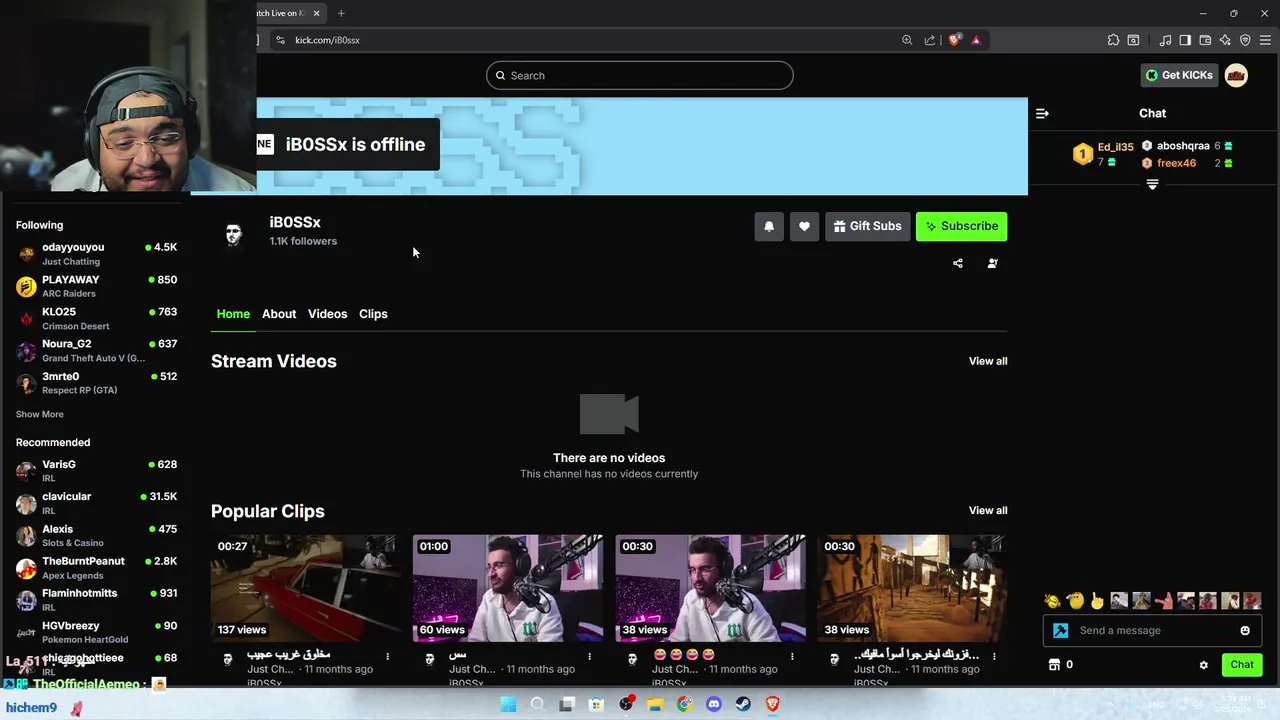This screenshot has height=720, width=1280.
Task: Open clavicular recommended channel
Action: pos(96,503)
